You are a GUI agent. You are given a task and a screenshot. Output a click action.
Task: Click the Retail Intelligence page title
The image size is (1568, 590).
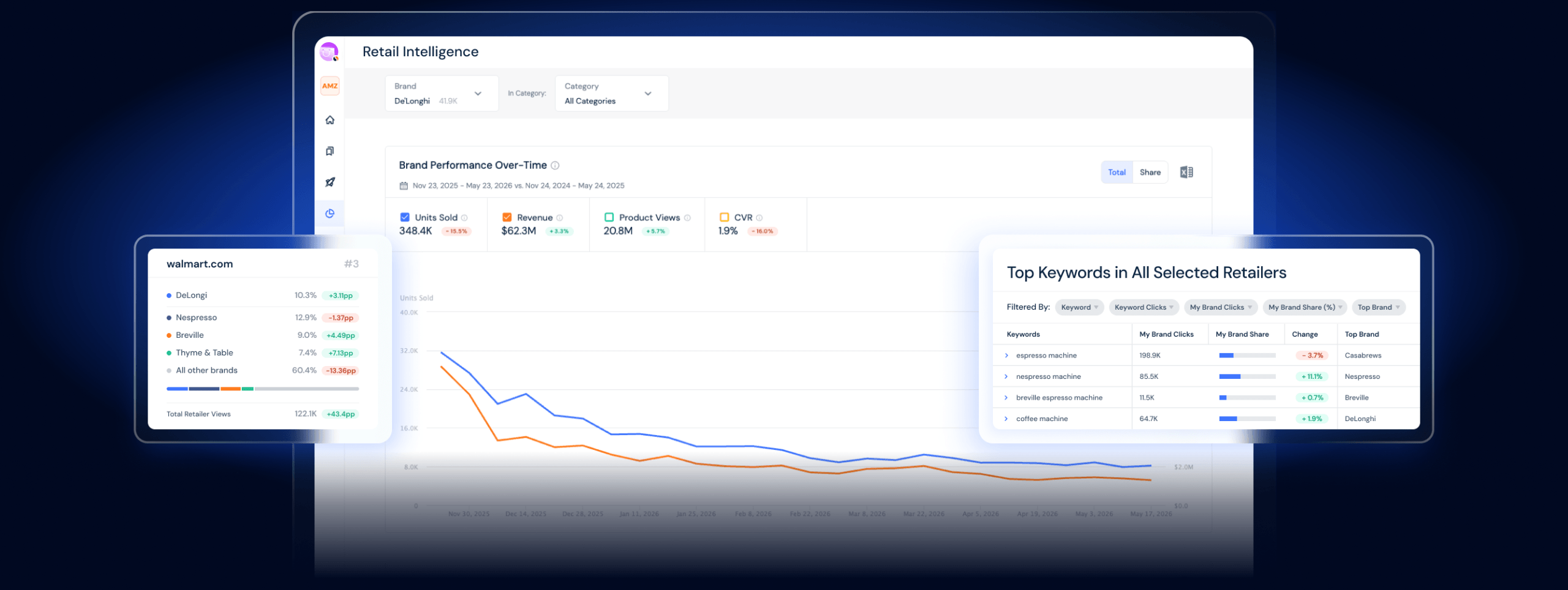[x=420, y=52]
